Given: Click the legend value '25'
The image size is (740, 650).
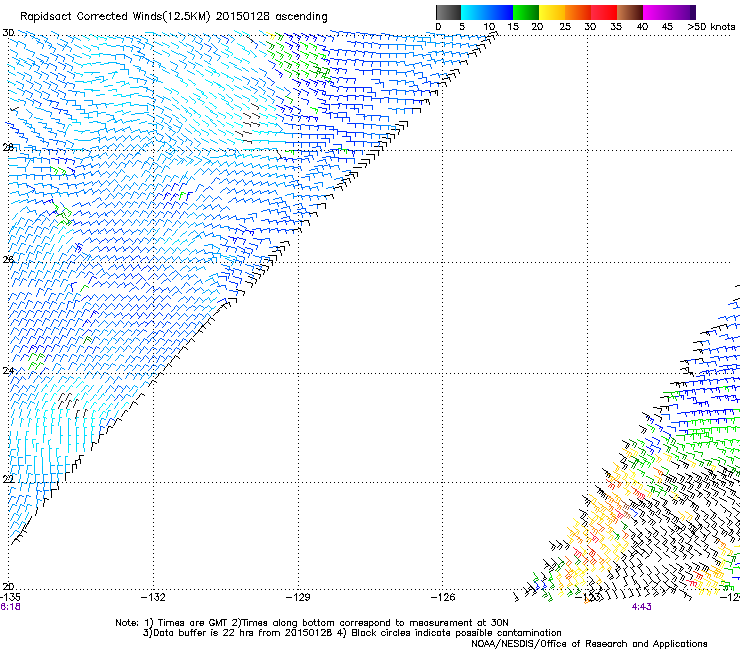Looking at the screenshot, I should pos(564,27).
